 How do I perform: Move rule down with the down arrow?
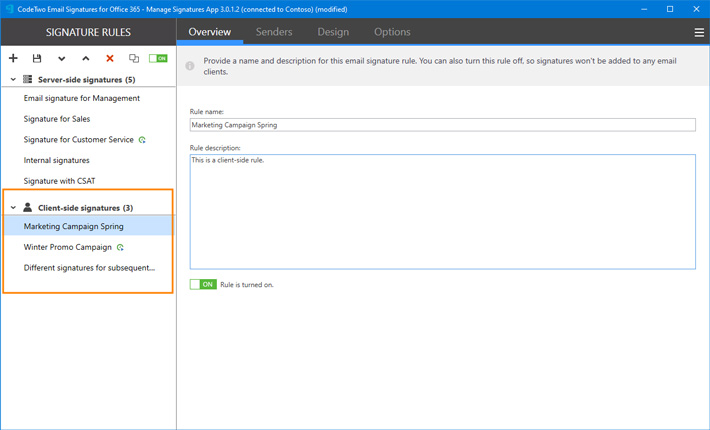pyautogui.click(x=62, y=58)
